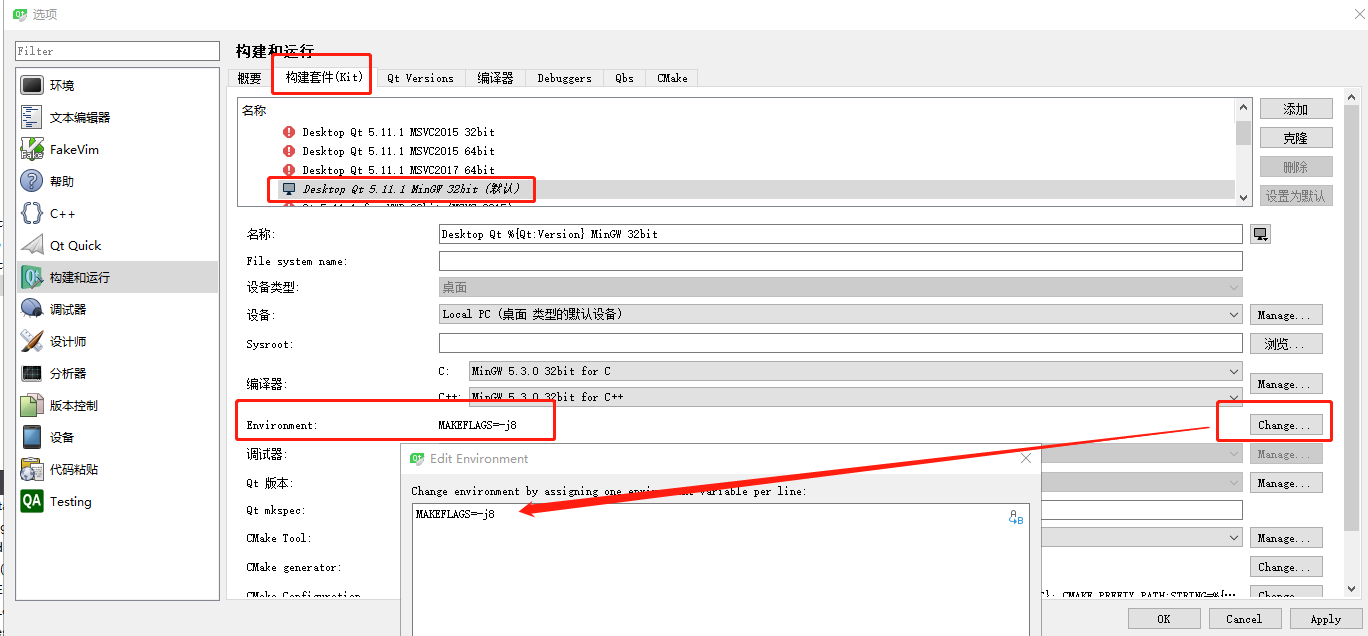Select the 设备 category in sidebar
The height and width of the screenshot is (636, 1368).
point(119,438)
